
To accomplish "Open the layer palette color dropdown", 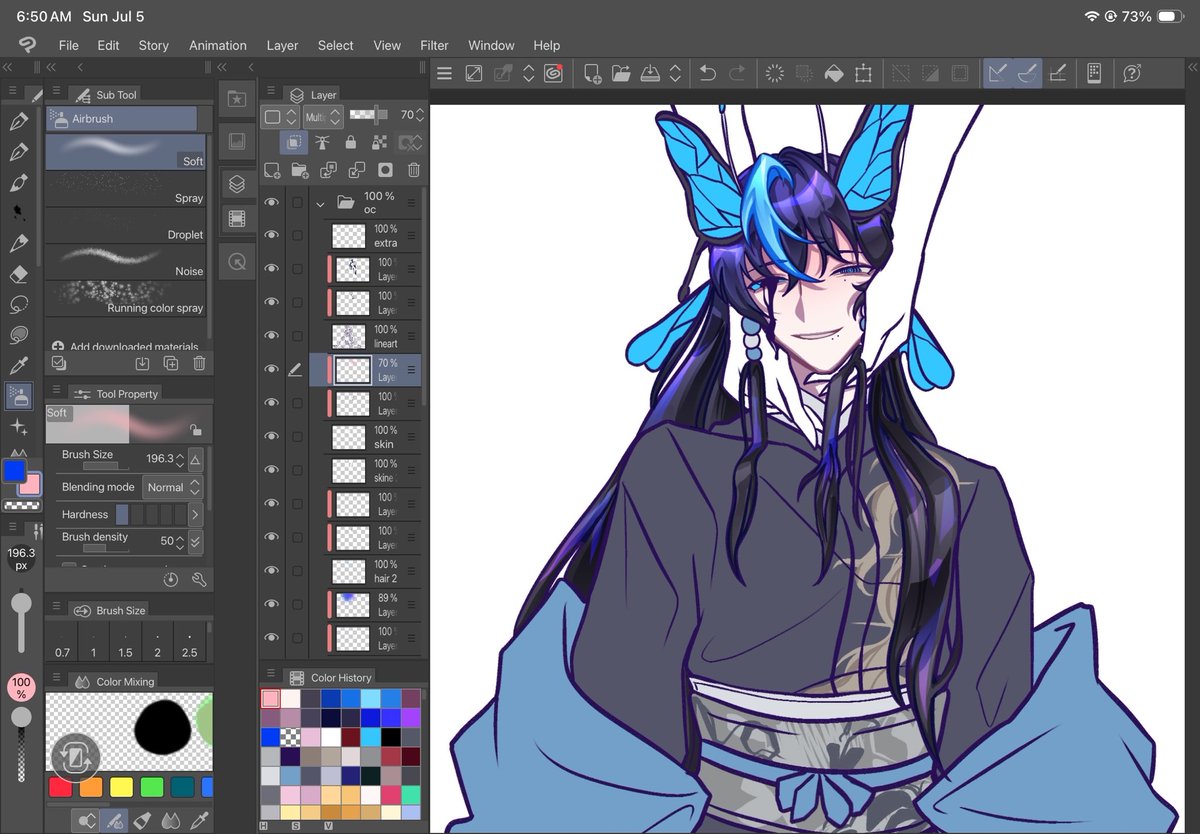I will 280,116.
